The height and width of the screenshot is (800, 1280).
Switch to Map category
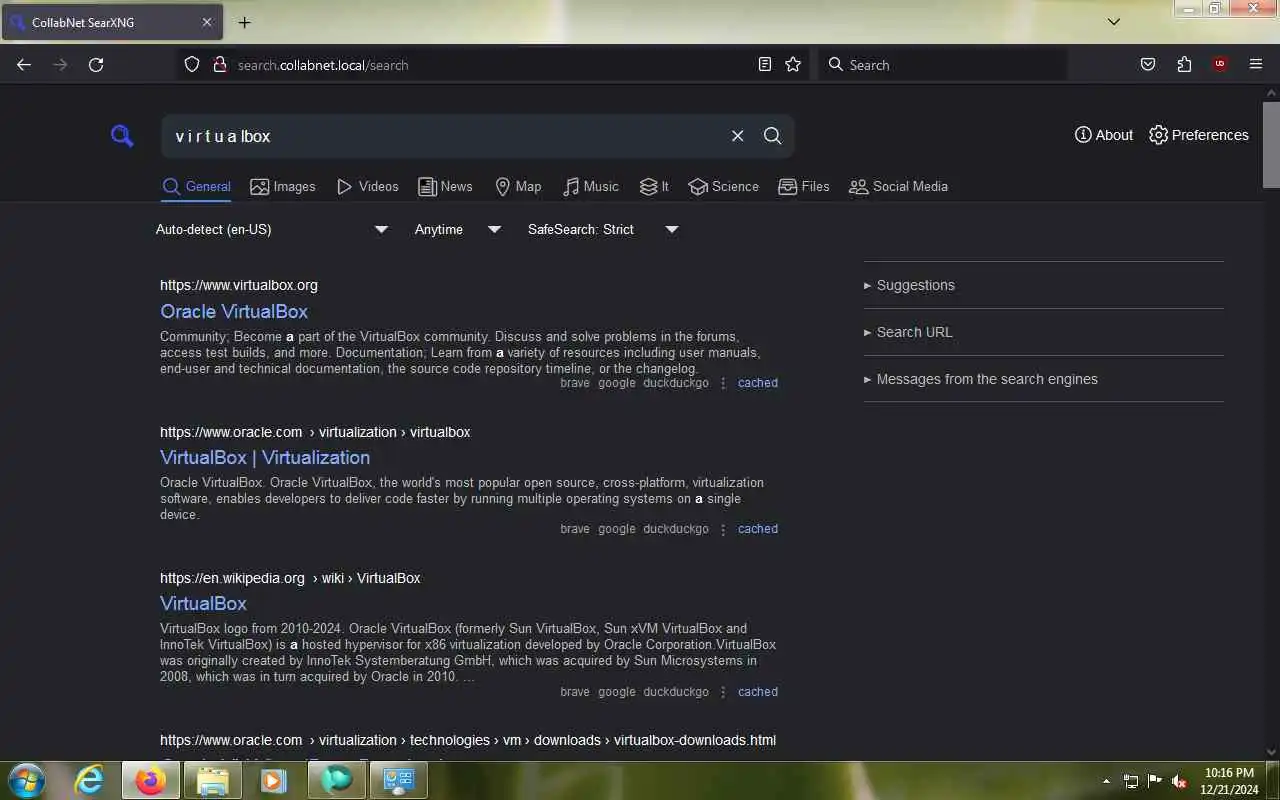518,187
